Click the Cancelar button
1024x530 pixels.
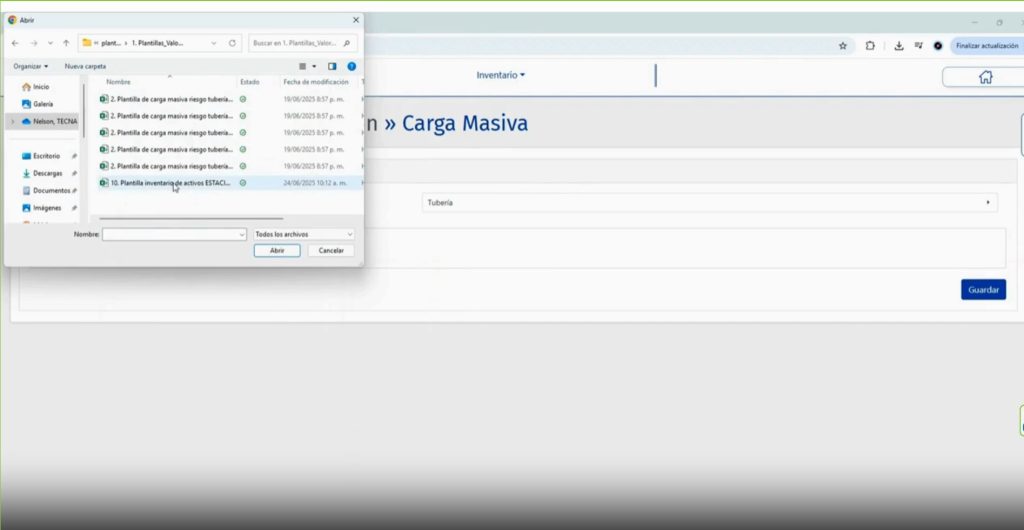[x=331, y=250]
